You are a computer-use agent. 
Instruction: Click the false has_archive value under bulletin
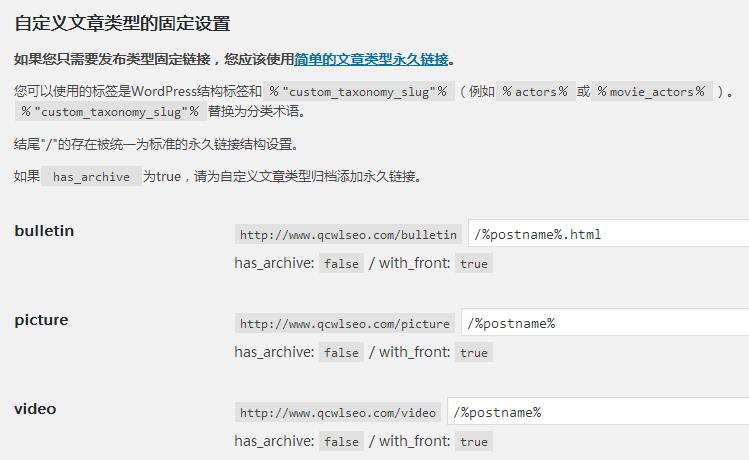tap(342, 264)
